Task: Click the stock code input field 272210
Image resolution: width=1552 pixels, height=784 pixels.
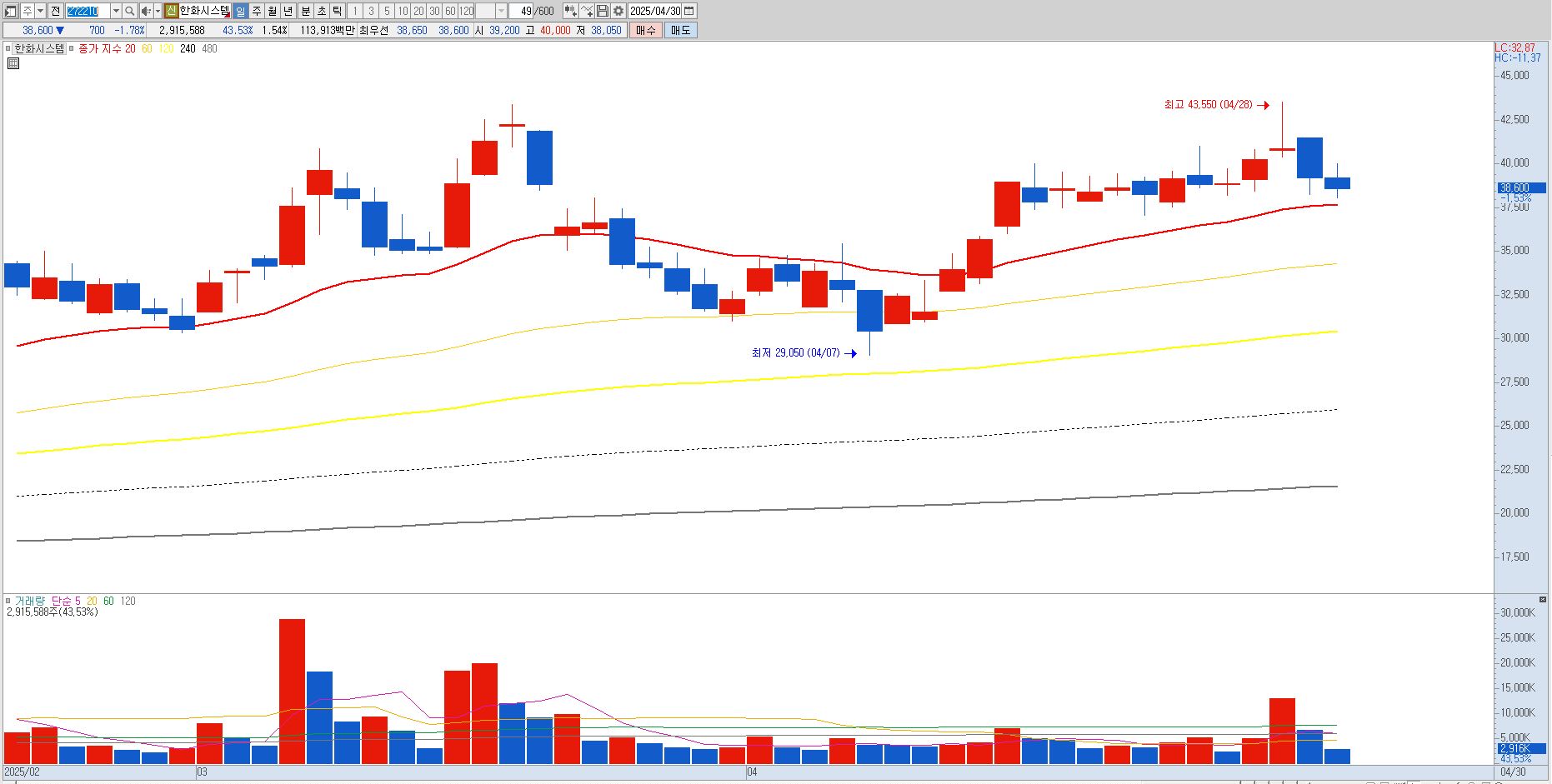Action: [x=88, y=11]
